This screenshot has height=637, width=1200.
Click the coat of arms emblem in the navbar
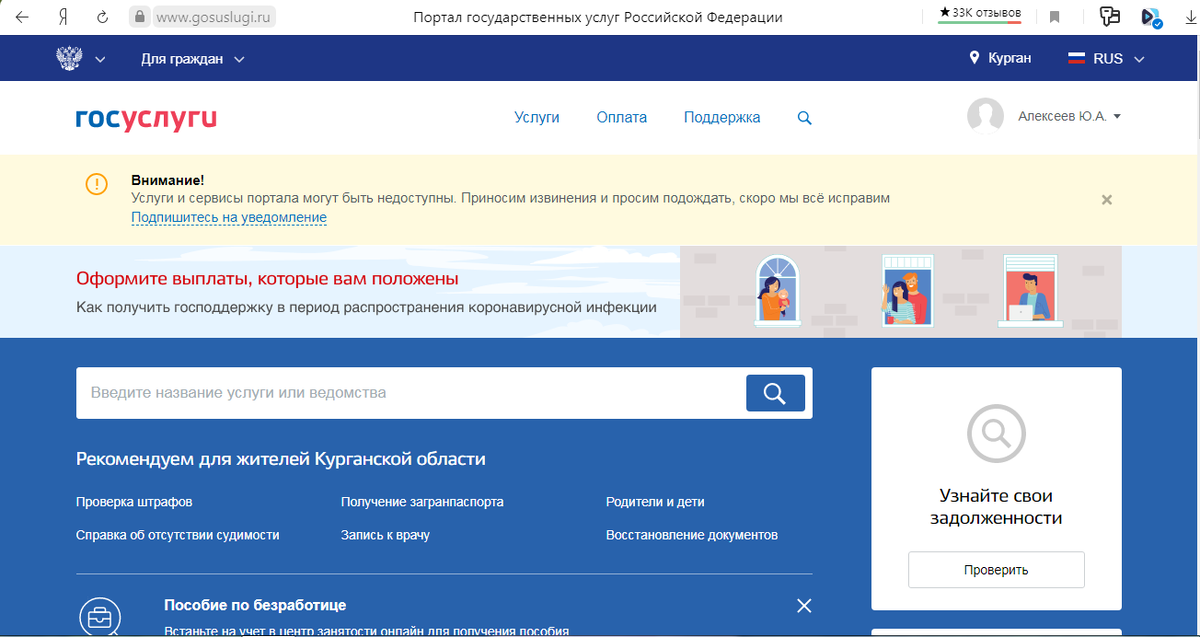(x=68, y=57)
